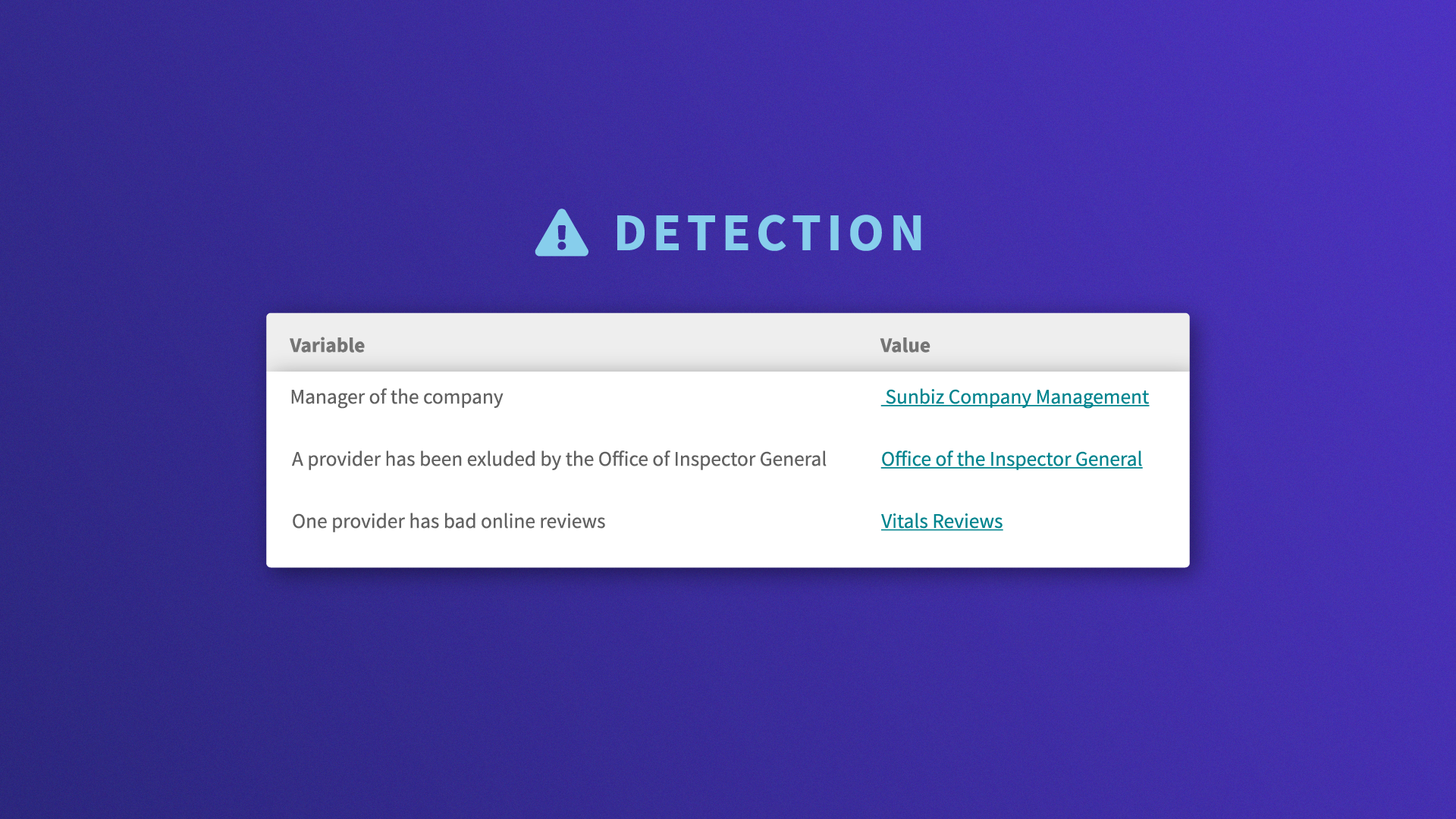Open the Office of the Inspector General link
The image size is (1456, 819).
(x=1011, y=460)
